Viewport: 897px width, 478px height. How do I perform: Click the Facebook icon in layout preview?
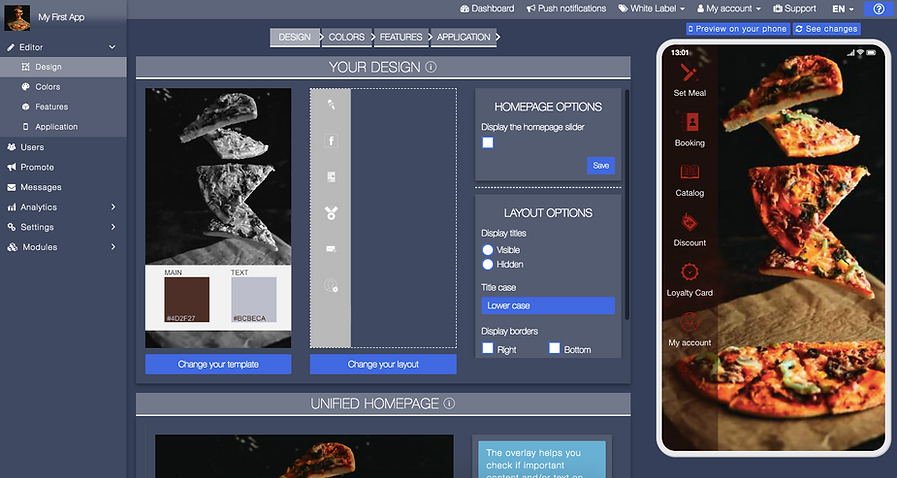tap(331, 141)
